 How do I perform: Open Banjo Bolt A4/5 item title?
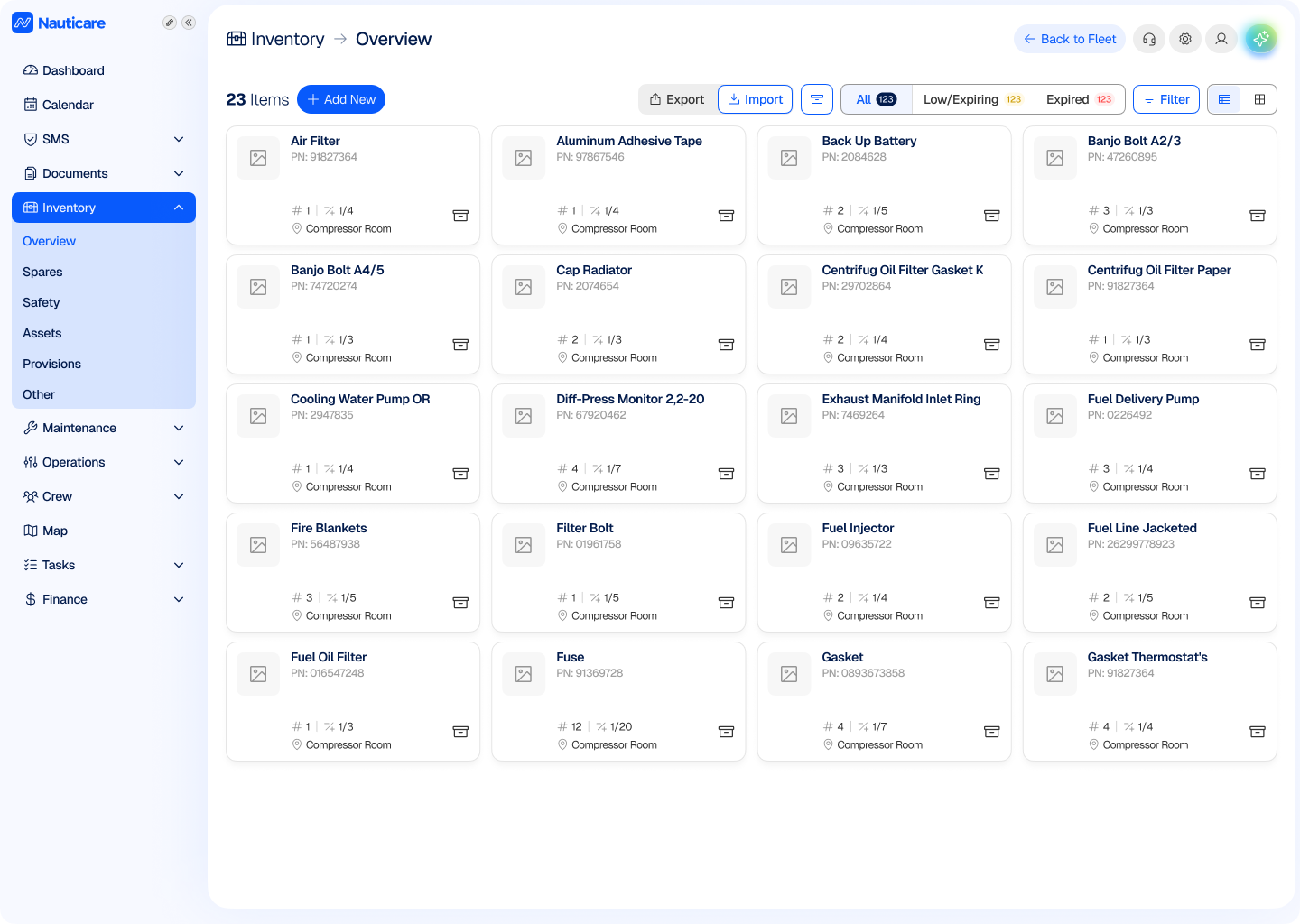pos(338,270)
